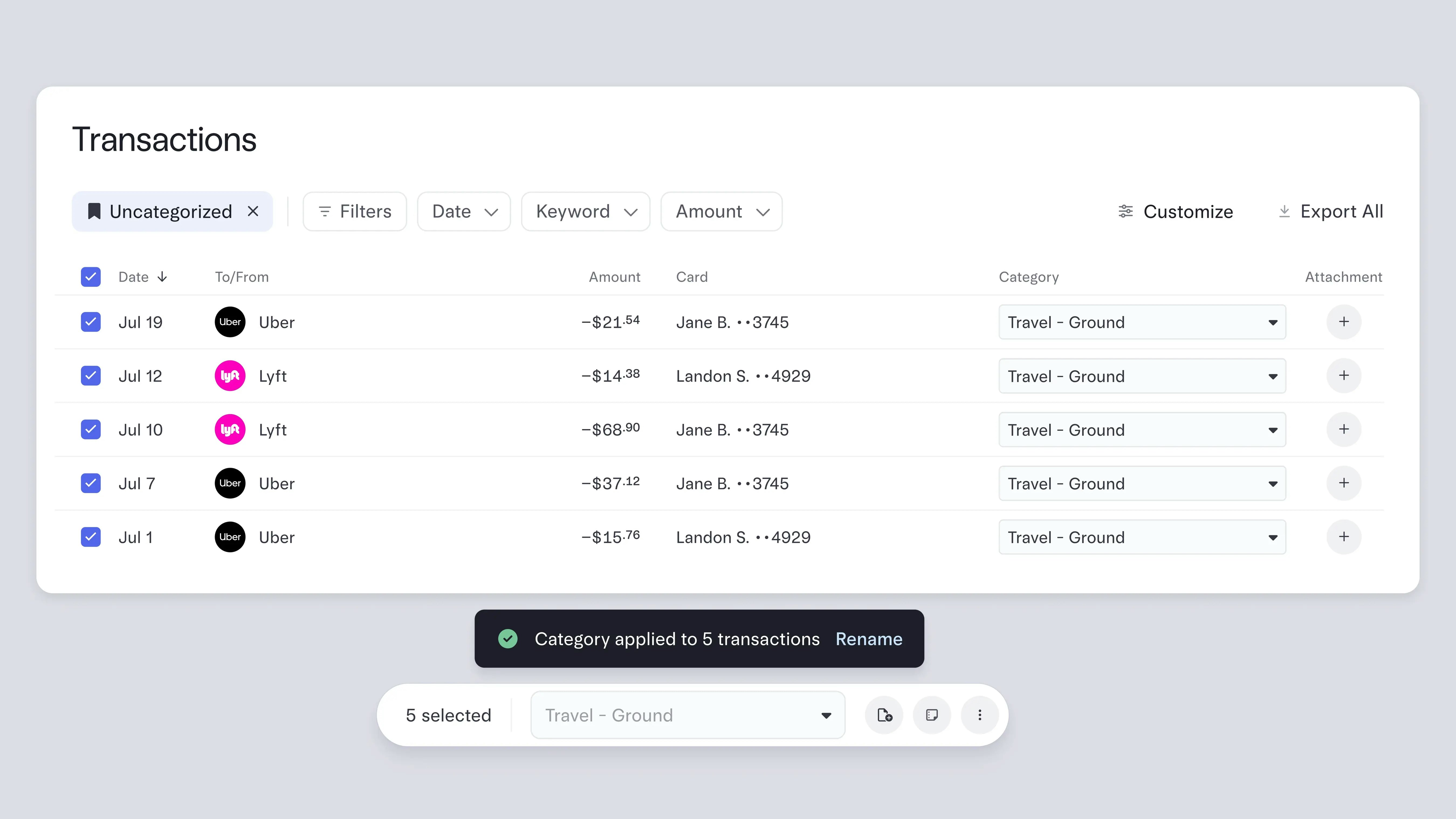The width and height of the screenshot is (1456, 819).
Task: Click the Uber logo on the Jul 19 row
Action: point(229,322)
